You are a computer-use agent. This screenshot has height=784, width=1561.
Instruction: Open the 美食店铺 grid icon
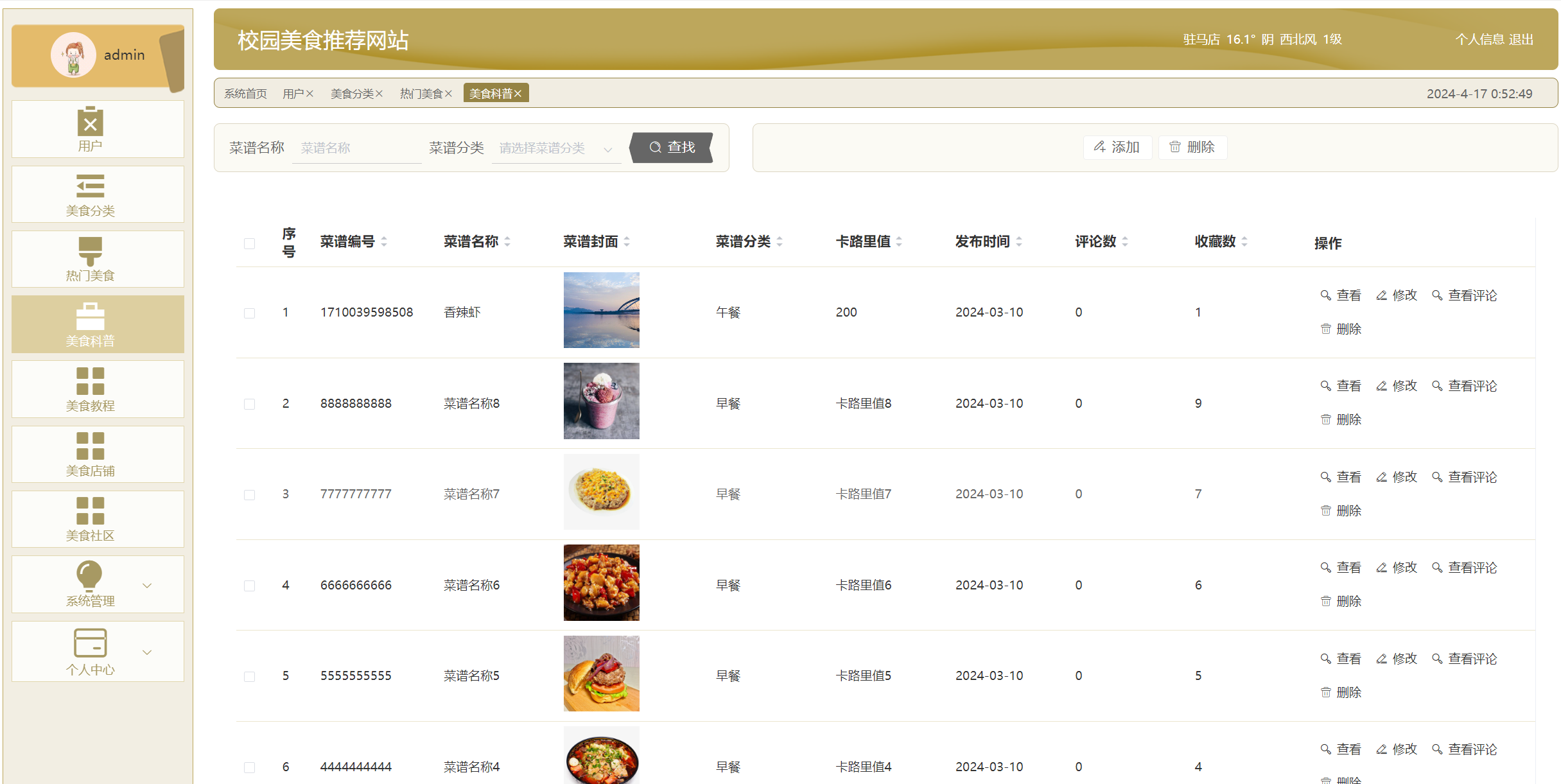tap(90, 446)
